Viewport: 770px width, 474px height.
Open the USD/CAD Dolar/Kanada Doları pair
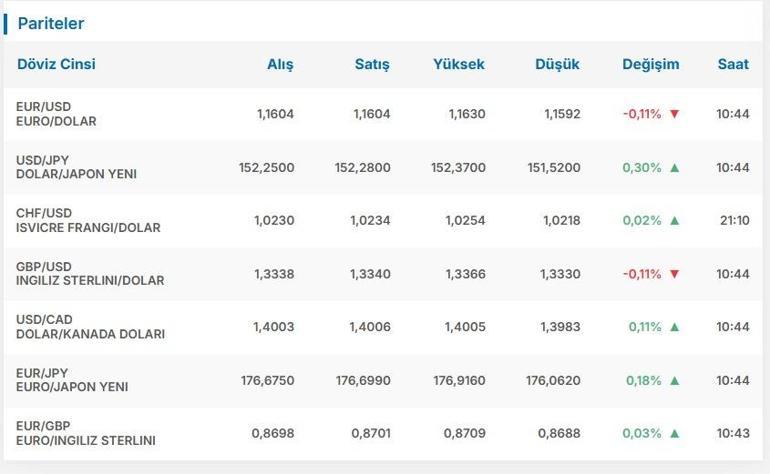90,327
